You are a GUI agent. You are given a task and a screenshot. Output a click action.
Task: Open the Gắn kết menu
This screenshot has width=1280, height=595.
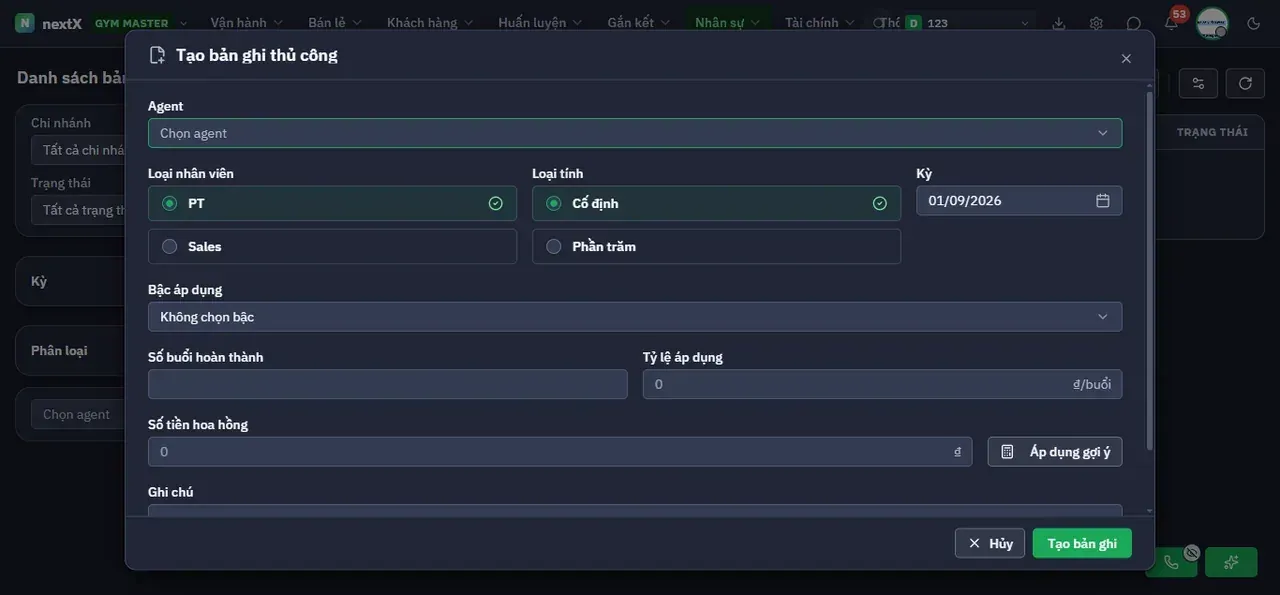coord(638,23)
